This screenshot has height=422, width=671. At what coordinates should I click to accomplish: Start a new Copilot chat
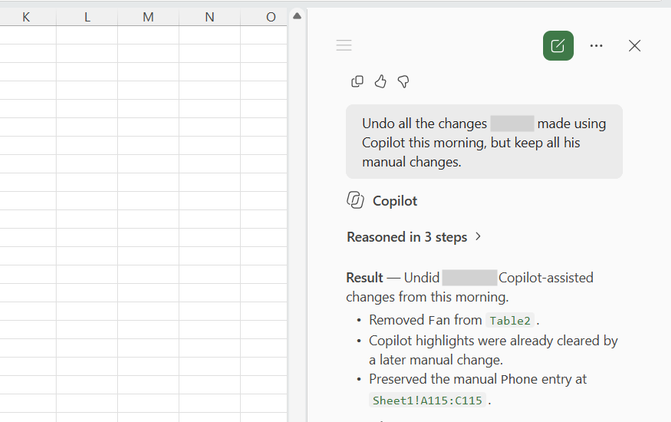coord(558,46)
